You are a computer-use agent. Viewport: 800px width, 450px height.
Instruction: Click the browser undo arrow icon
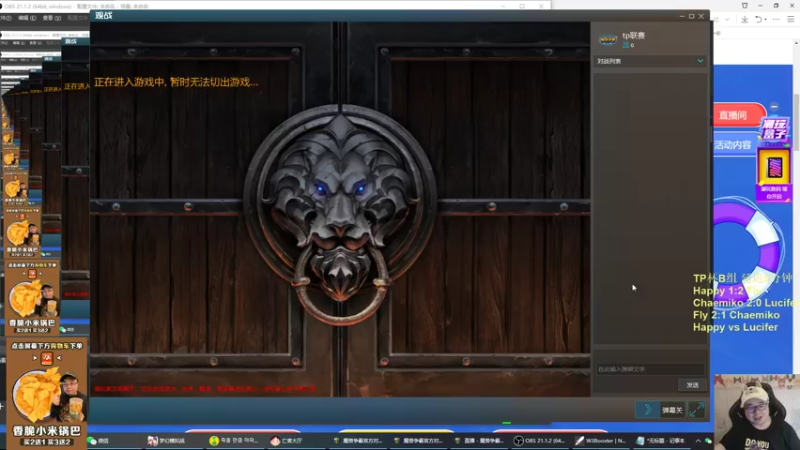(759, 19)
